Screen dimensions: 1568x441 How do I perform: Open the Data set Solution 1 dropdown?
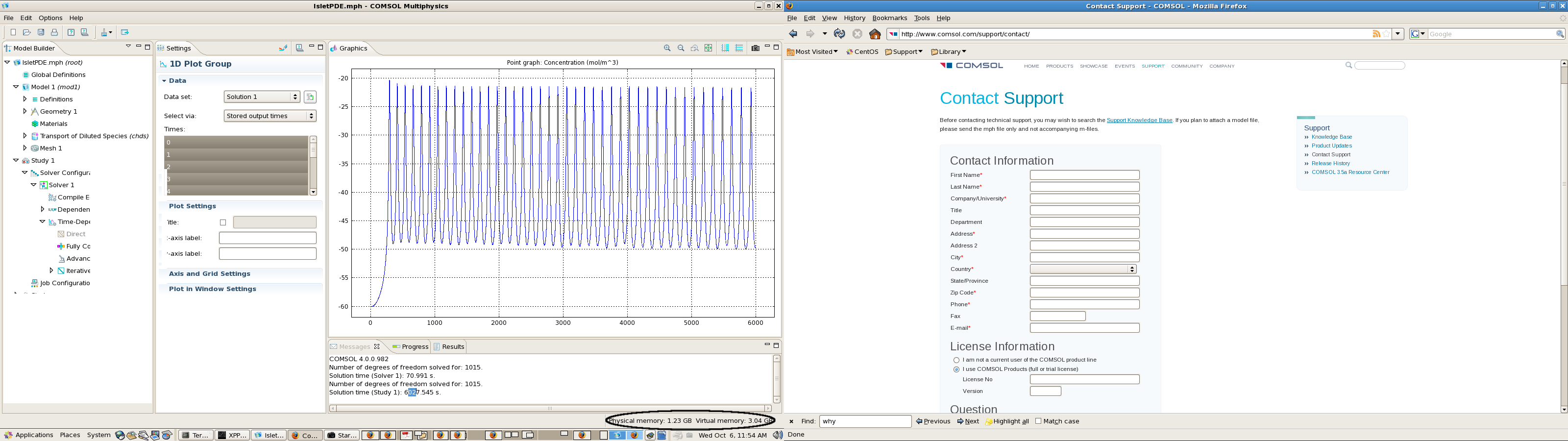(x=262, y=97)
